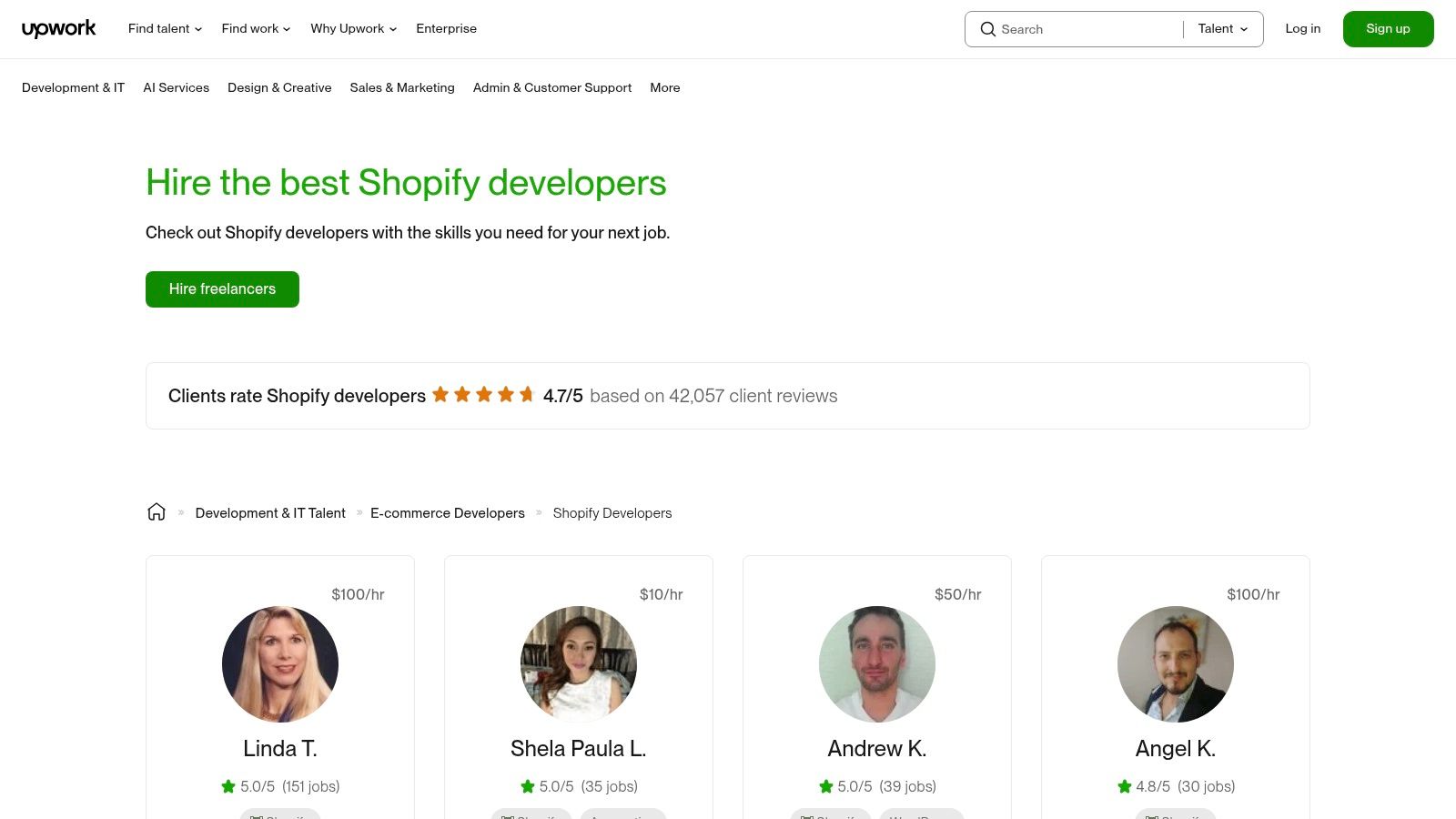Click the Log in link
The height and width of the screenshot is (819, 1456).
point(1303,29)
